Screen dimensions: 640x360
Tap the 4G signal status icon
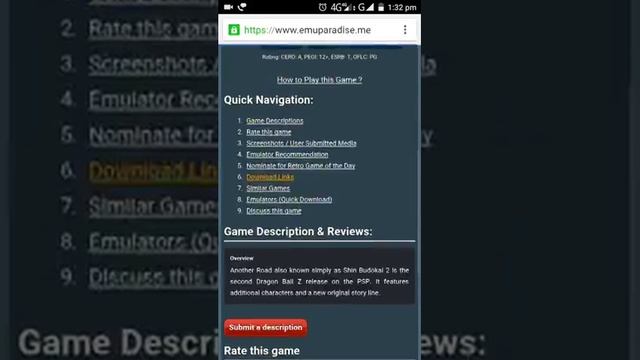pyautogui.click(x=340, y=7)
